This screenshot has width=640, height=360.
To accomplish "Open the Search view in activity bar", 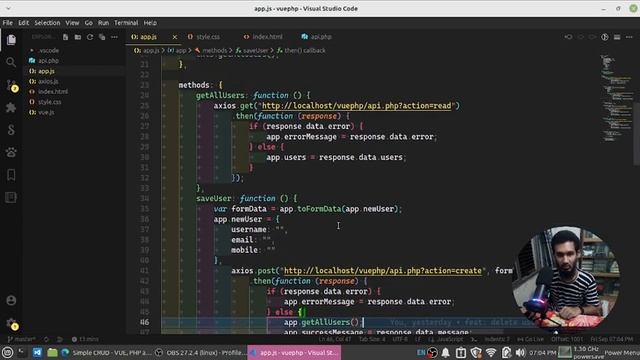I will coord(11,62).
